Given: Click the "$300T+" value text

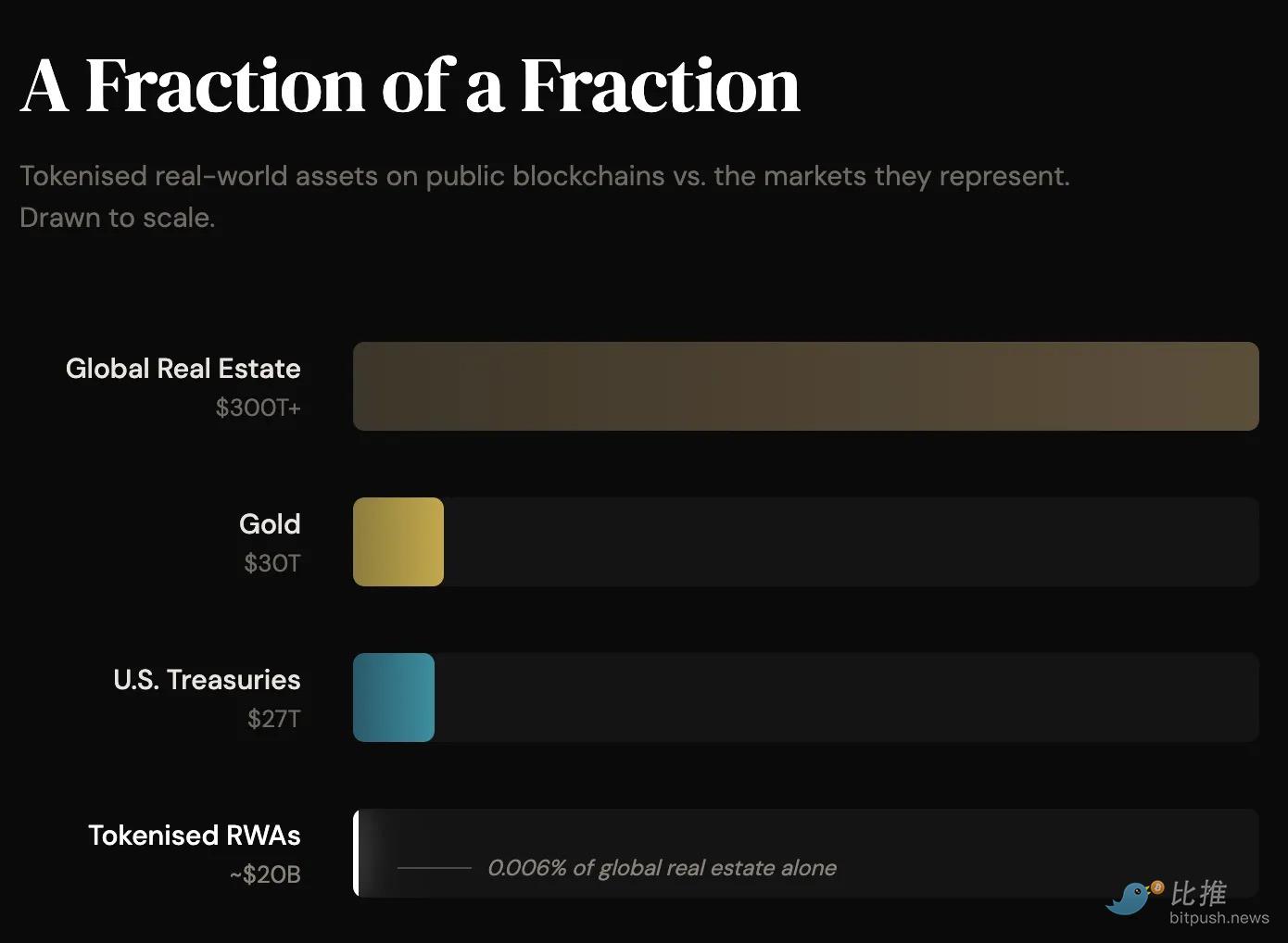Looking at the screenshot, I should coord(258,408).
